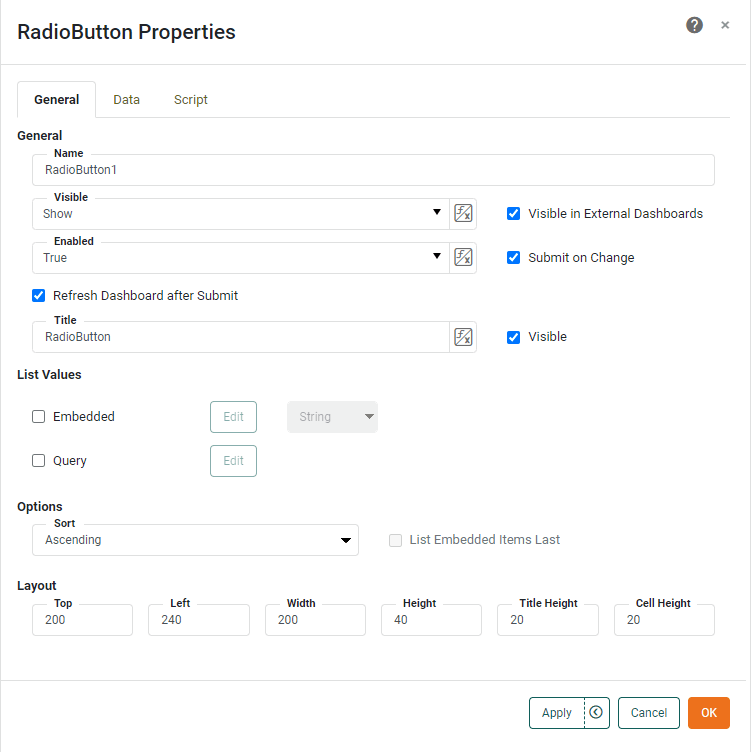This screenshot has width=751, height=752.
Task: Close the RadioButton Properties dialog
Action: (x=725, y=25)
